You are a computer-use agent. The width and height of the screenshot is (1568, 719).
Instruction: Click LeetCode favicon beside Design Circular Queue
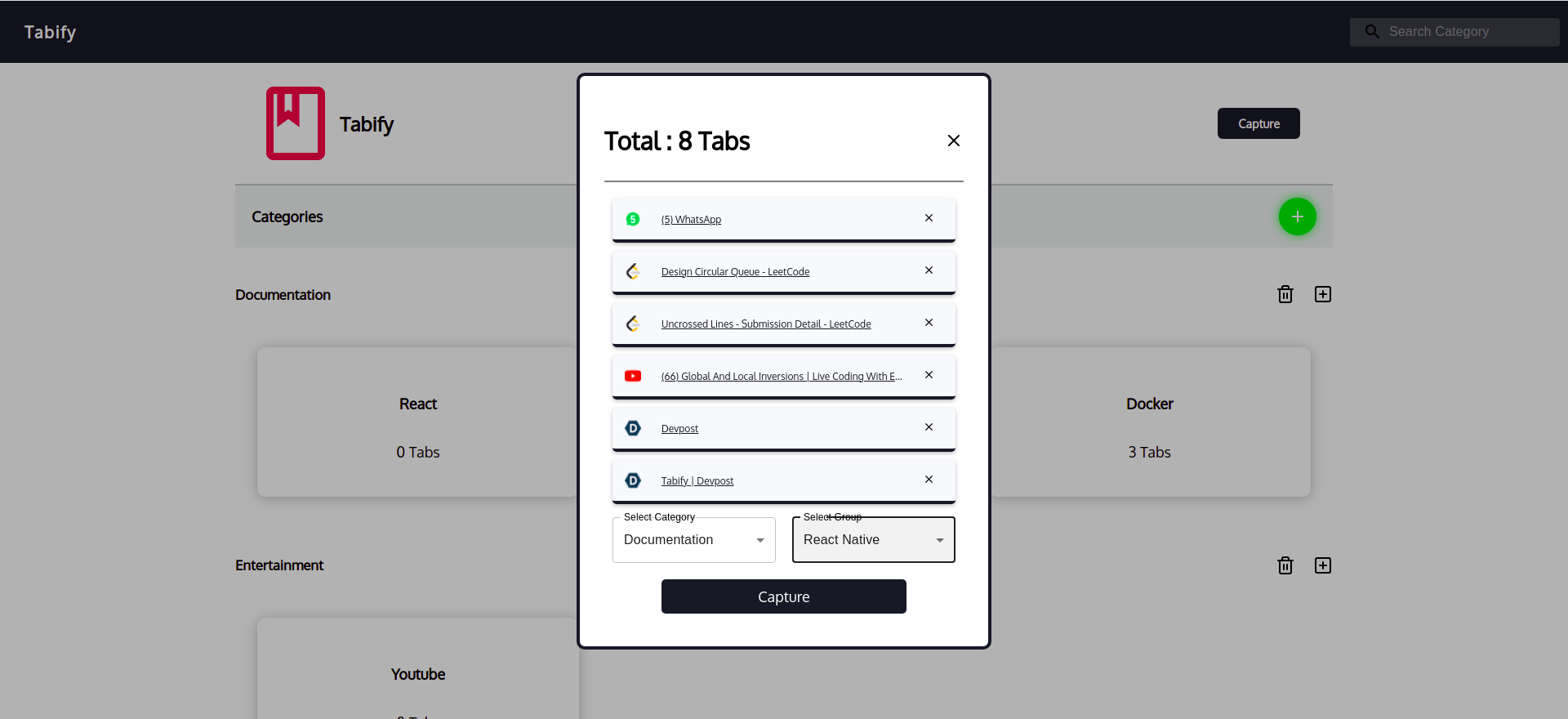(633, 271)
